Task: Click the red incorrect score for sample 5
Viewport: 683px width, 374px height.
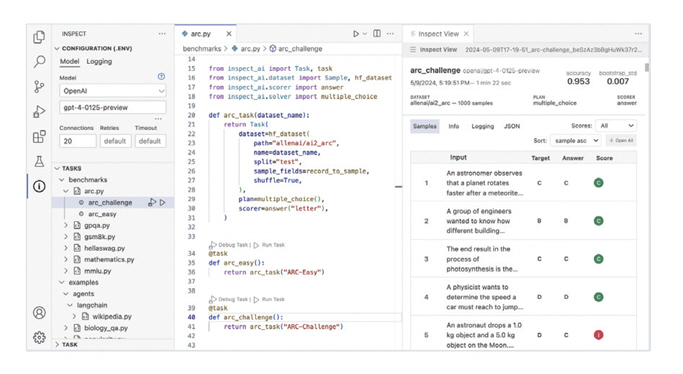Action: point(598,335)
